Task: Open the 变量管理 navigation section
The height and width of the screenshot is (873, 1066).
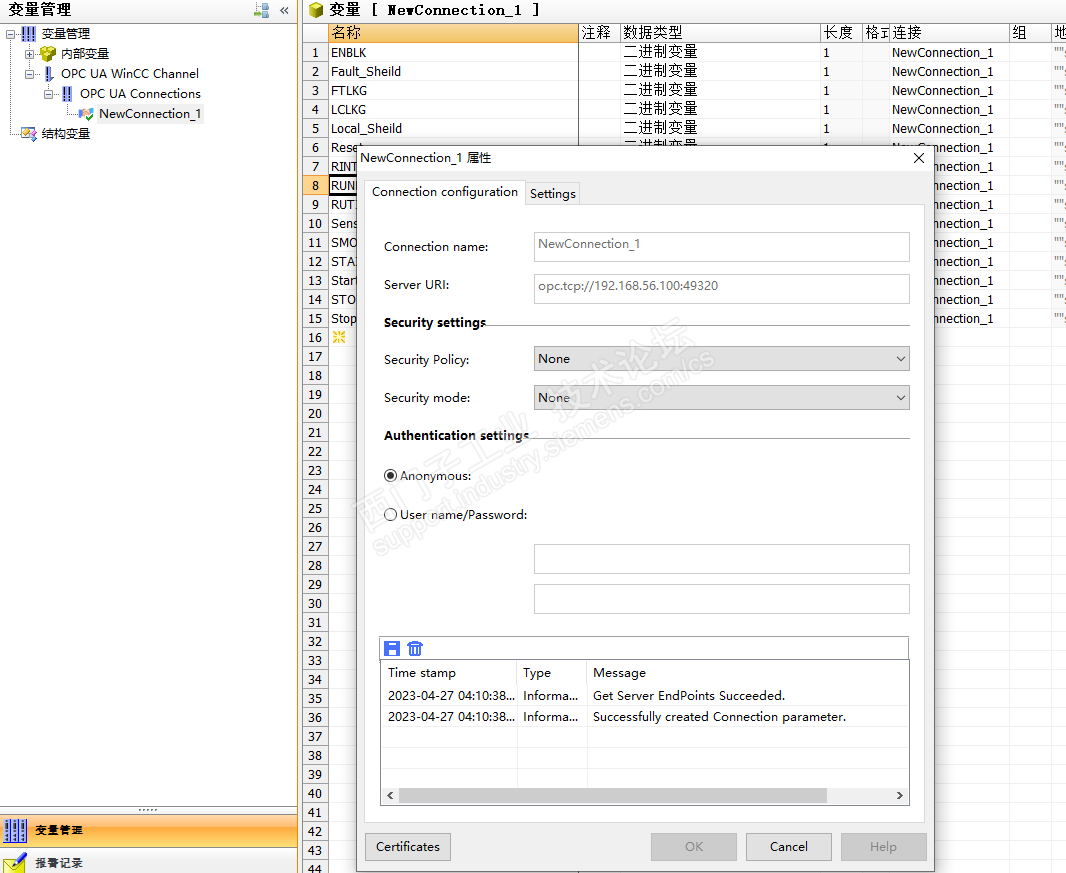Action: (x=149, y=830)
